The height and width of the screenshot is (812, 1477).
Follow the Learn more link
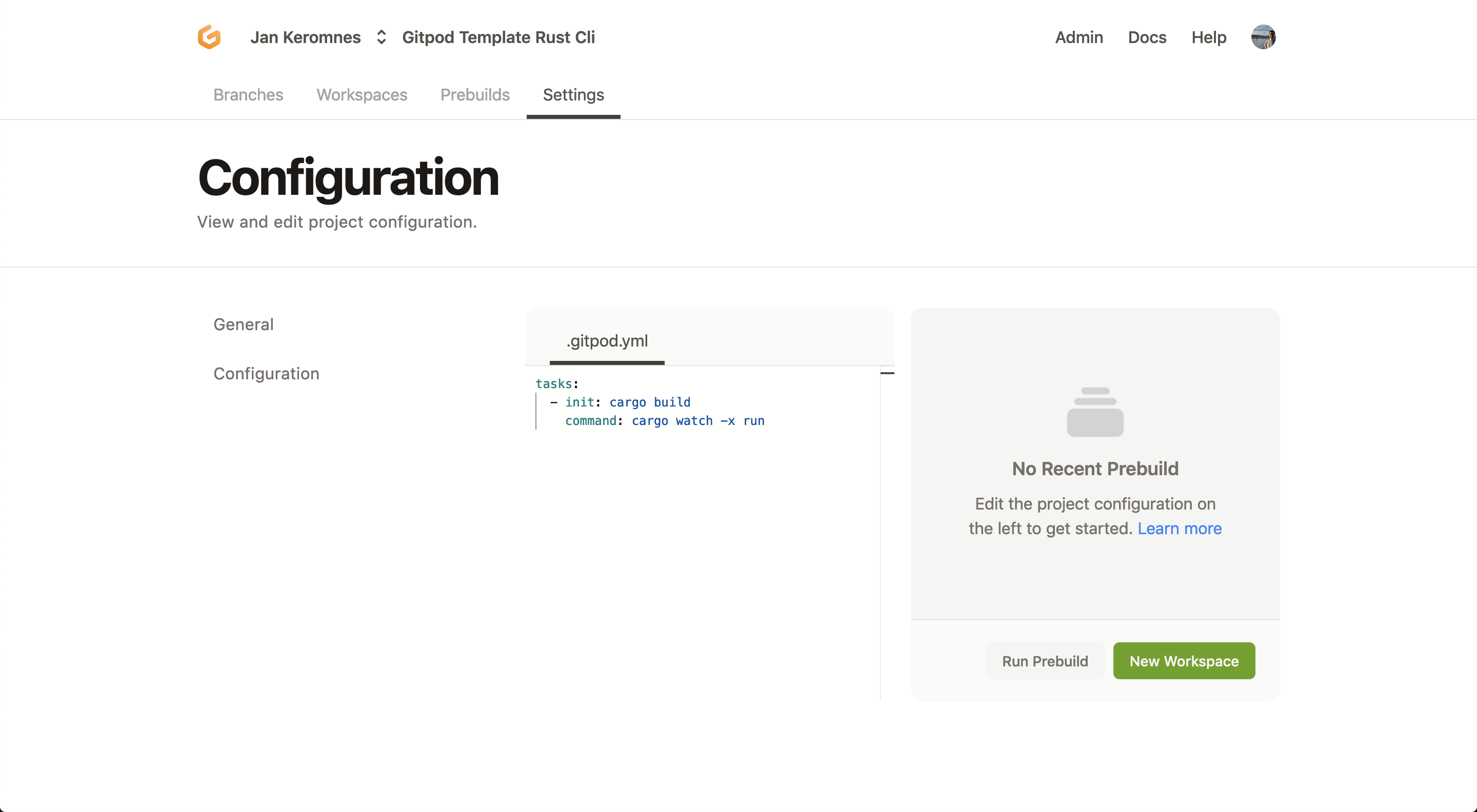coord(1180,529)
